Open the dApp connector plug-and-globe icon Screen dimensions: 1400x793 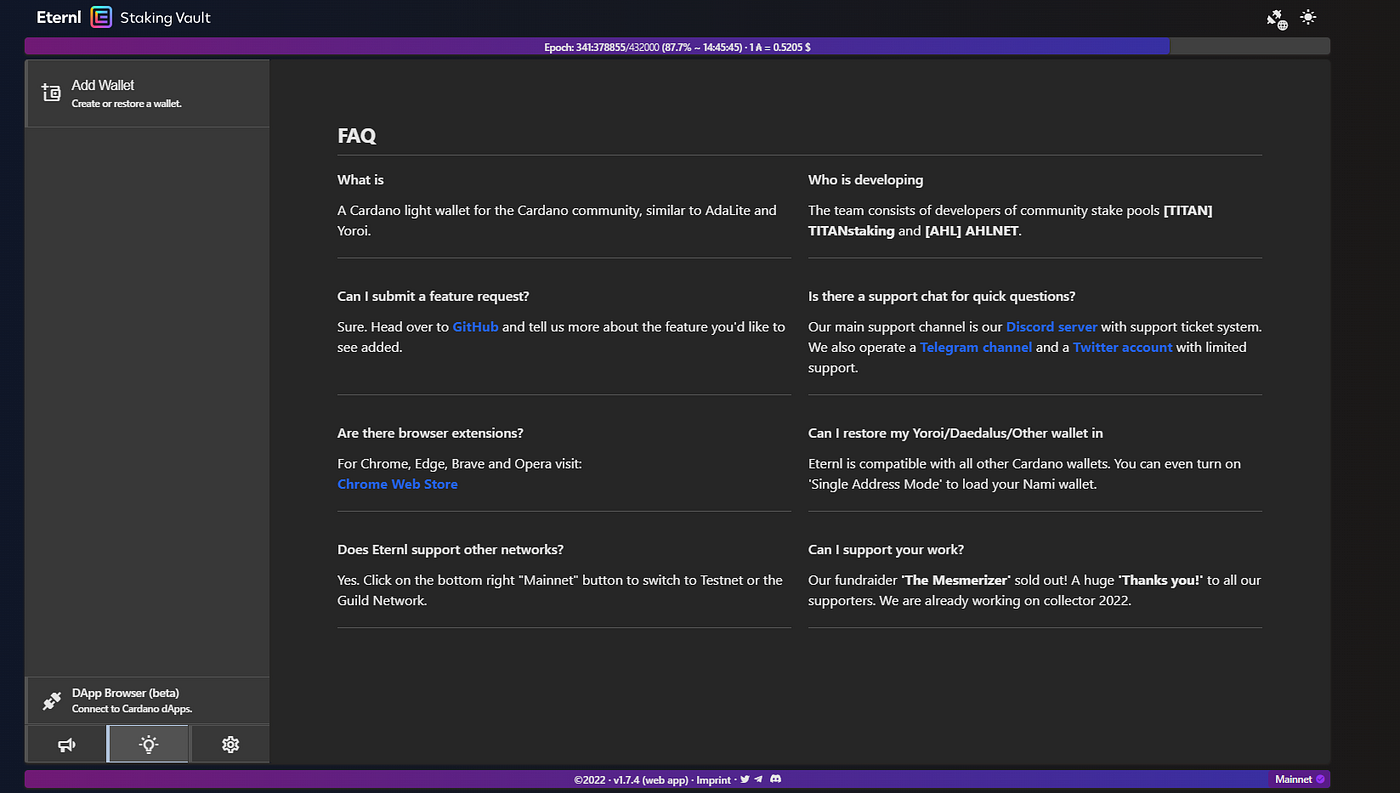click(x=1277, y=18)
